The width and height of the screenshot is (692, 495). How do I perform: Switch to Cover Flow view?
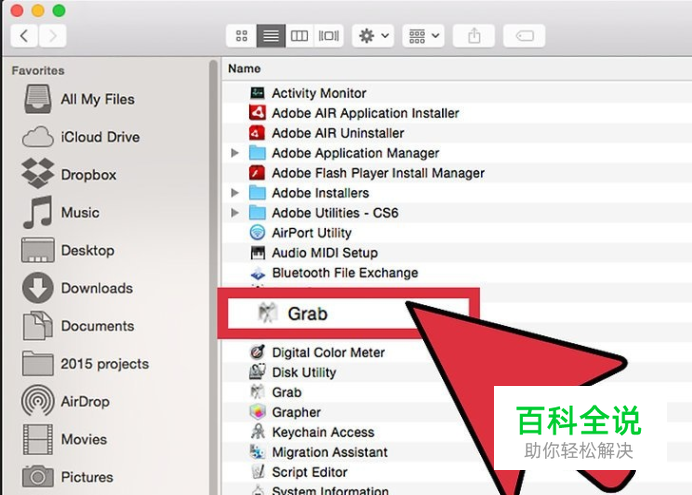[x=329, y=36]
